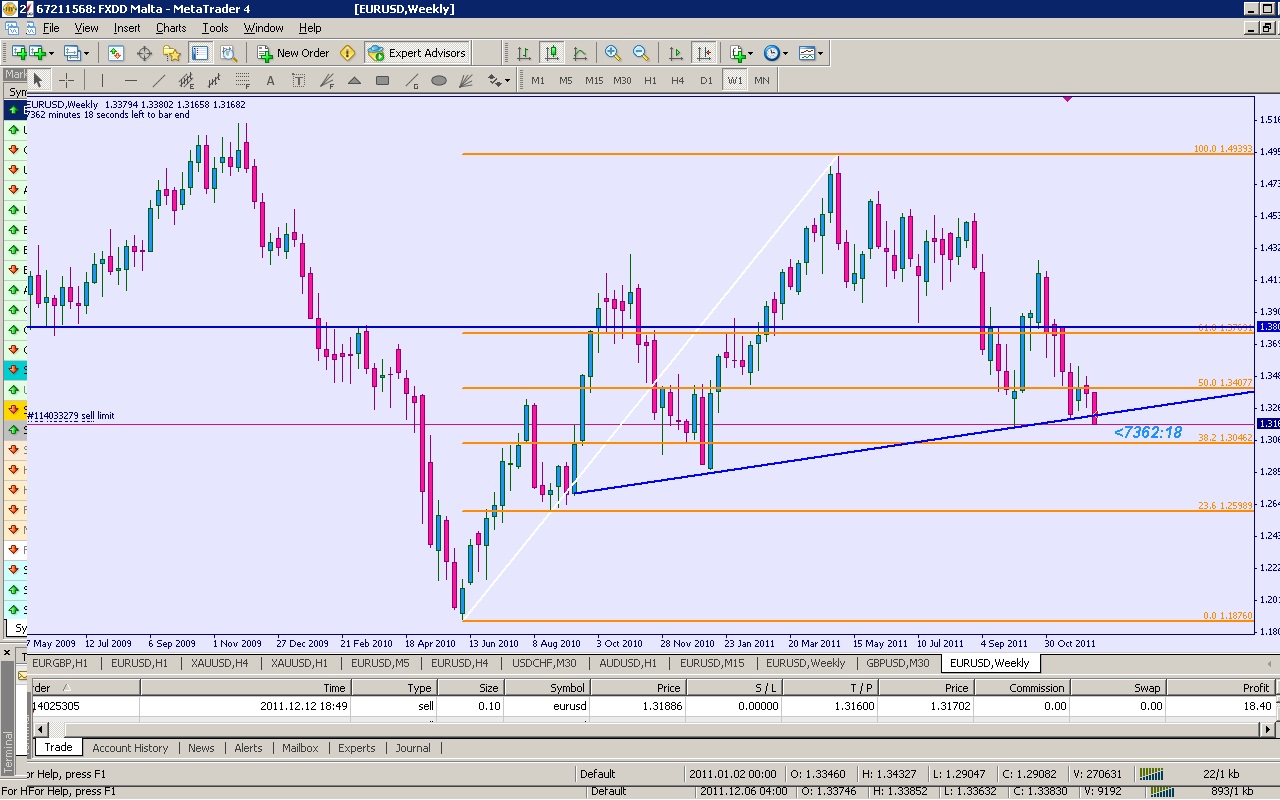
Task: Click the Commission column header
Action: coord(1022,687)
